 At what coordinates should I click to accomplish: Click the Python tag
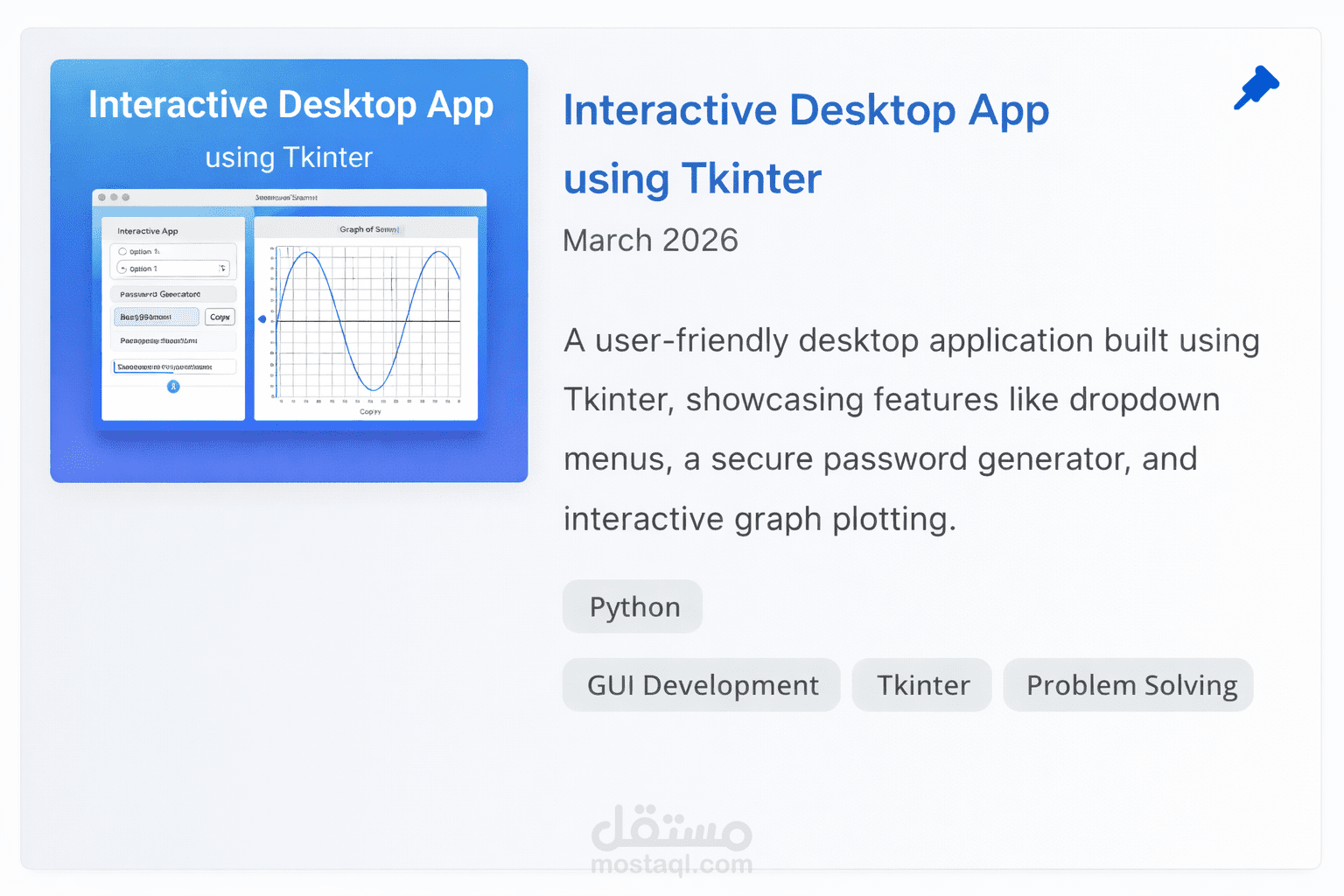[x=633, y=606]
